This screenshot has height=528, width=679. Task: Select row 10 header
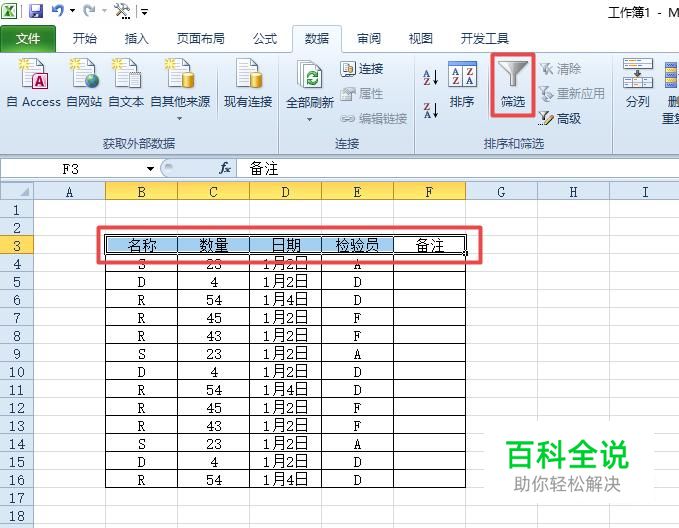(17, 372)
